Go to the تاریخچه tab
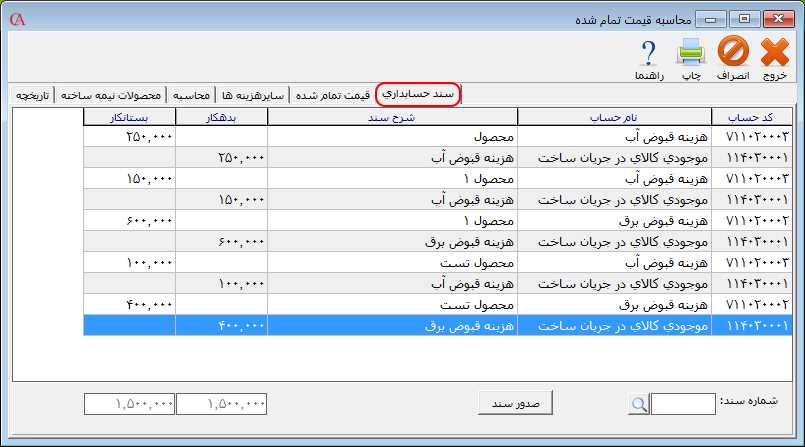 32,95
